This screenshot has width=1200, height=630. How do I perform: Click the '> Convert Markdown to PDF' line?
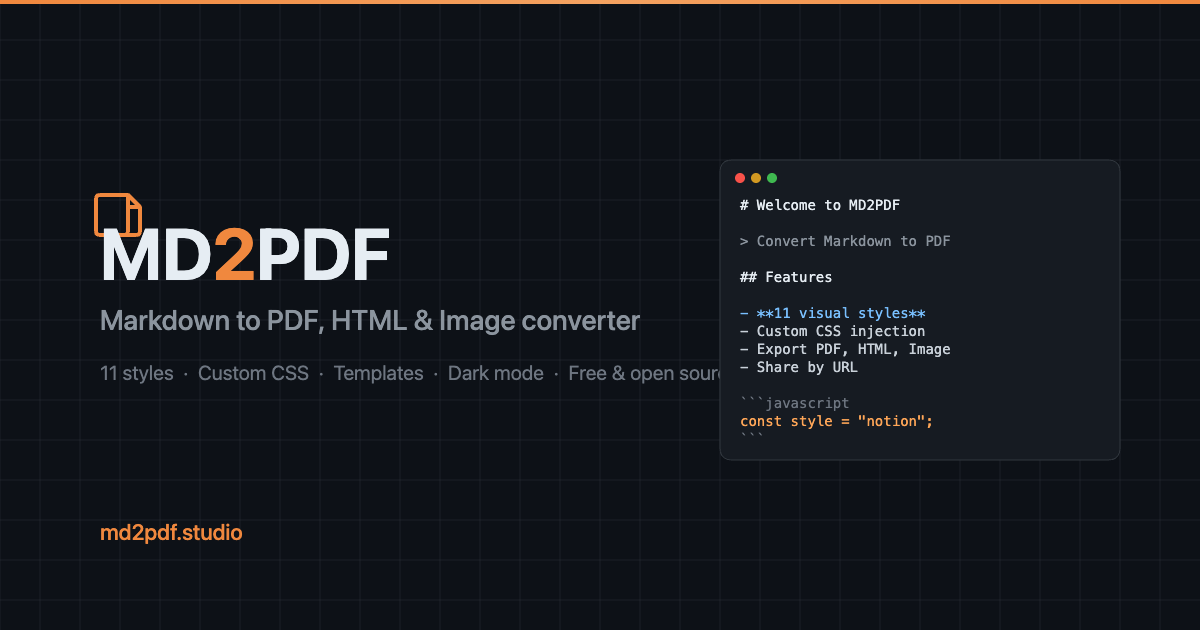coord(846,241)
